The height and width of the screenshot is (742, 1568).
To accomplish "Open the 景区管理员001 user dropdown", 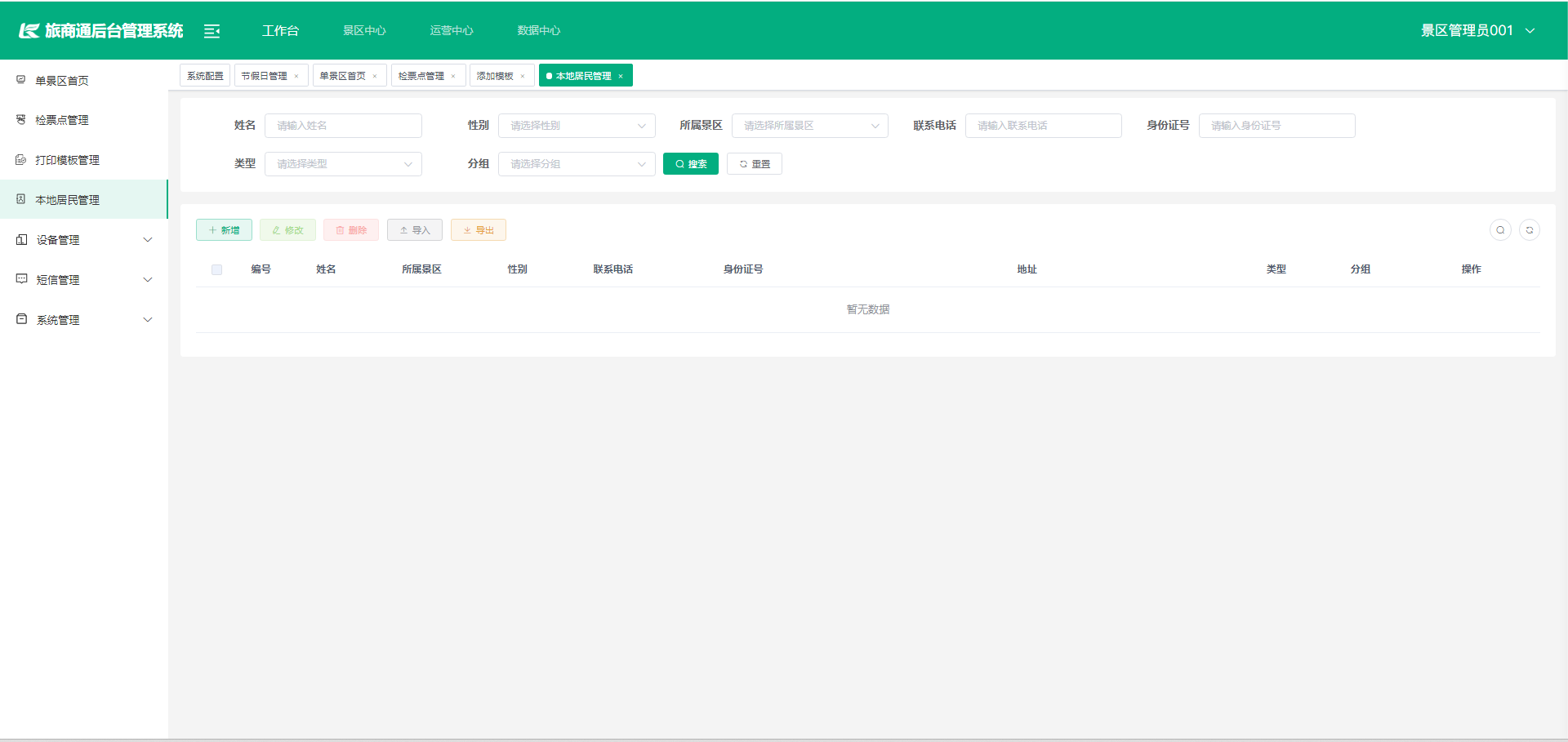I will pyautogui.click(x=1477, y=30).
